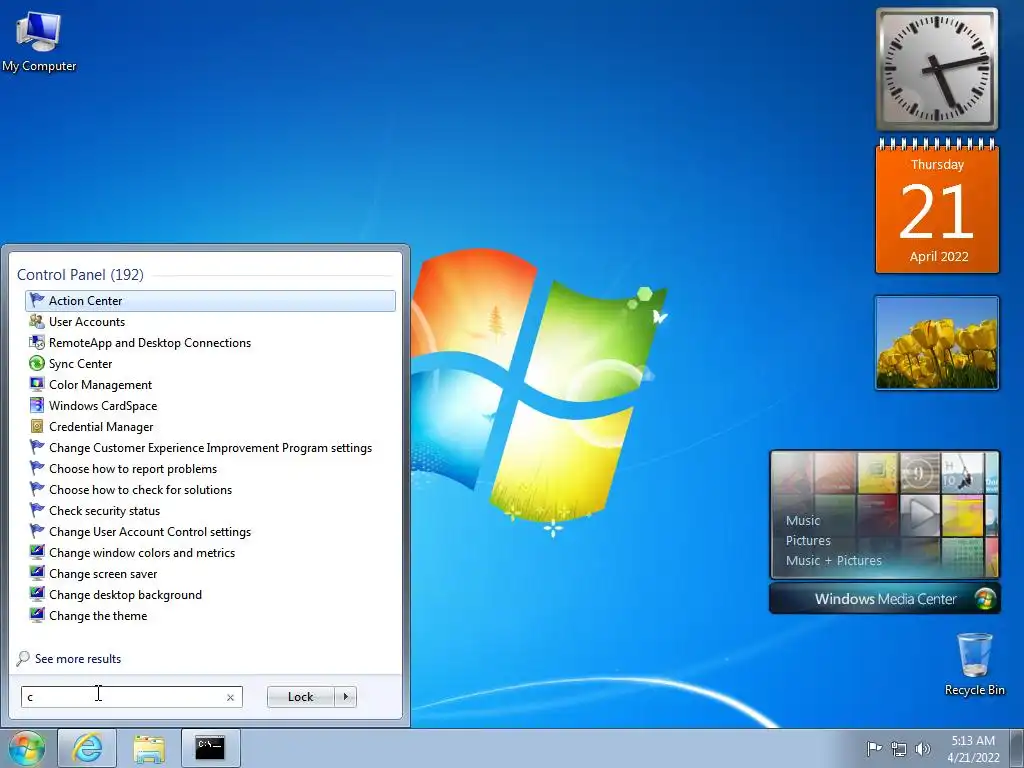
Task: Open Windows Explorer folder on the taskbar
Action: 149,748
